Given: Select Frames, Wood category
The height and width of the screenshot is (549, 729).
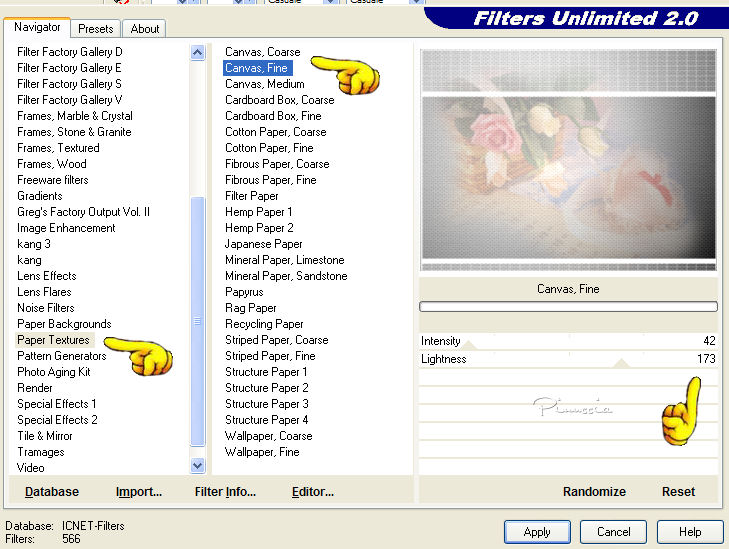Looking at the screenshot, I should (x=52, y=164).
